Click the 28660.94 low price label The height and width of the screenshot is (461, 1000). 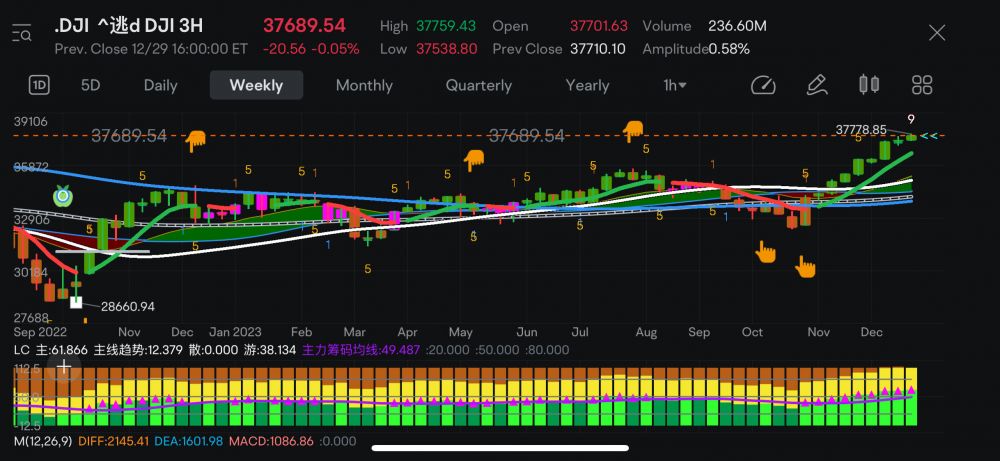pyautogui.click(x=128, y=307)
